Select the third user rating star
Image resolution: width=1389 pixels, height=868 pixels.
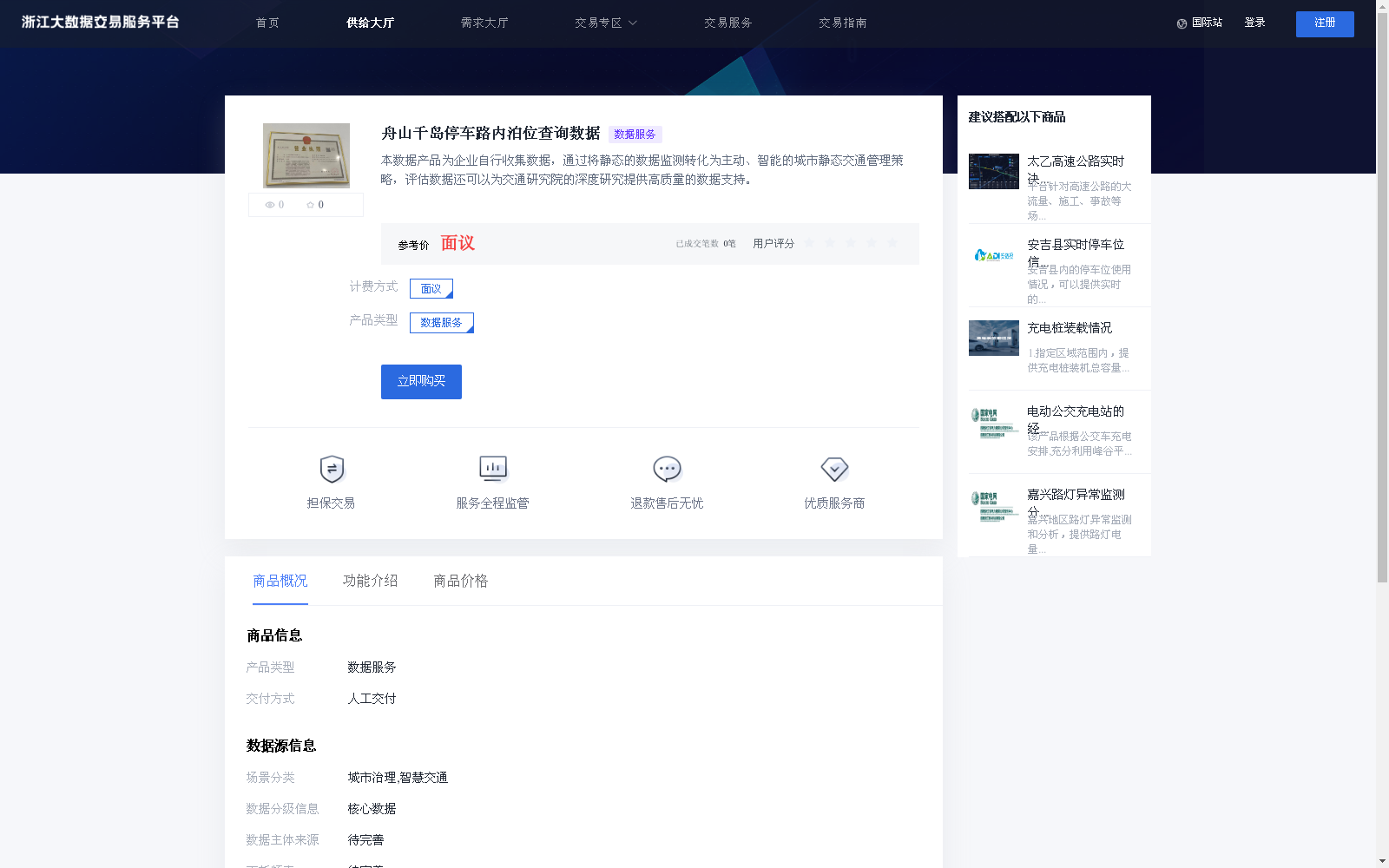tap(851, 243)
